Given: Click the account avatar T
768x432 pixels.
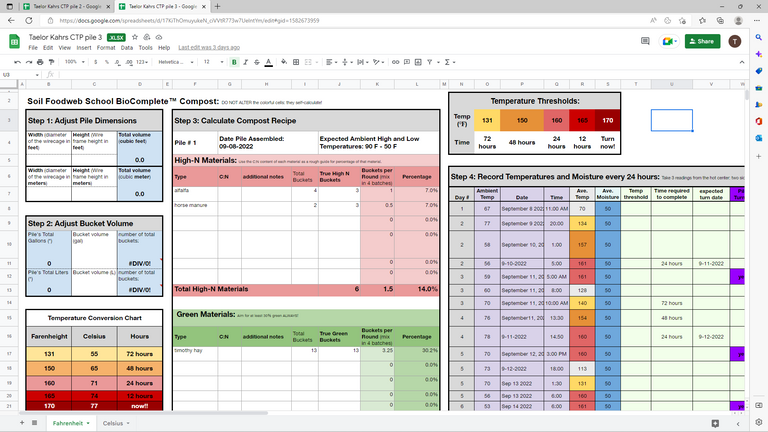Looking at the screenshot, I should click(735, 41).
